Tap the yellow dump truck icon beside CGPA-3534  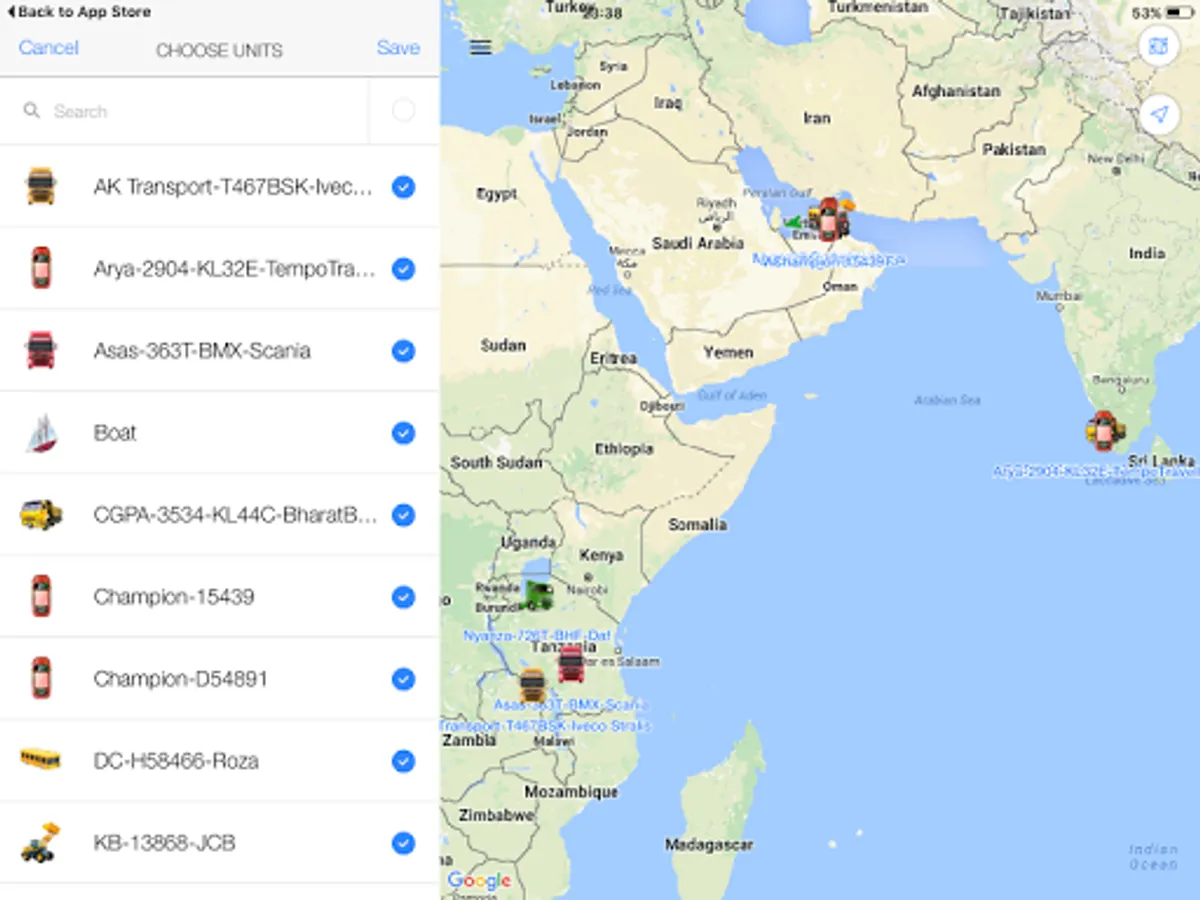point(41,515)
